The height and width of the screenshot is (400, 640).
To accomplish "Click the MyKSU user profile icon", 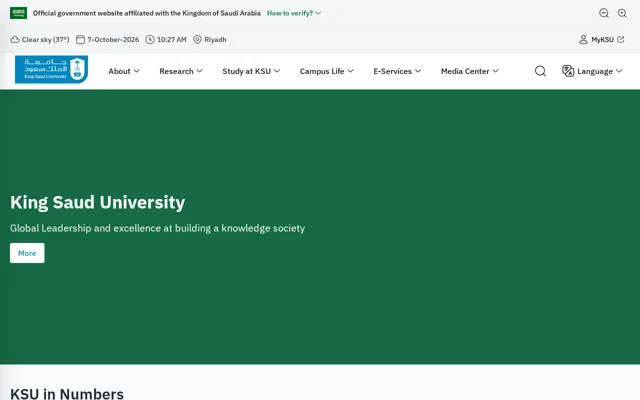I will click(583, 40).
